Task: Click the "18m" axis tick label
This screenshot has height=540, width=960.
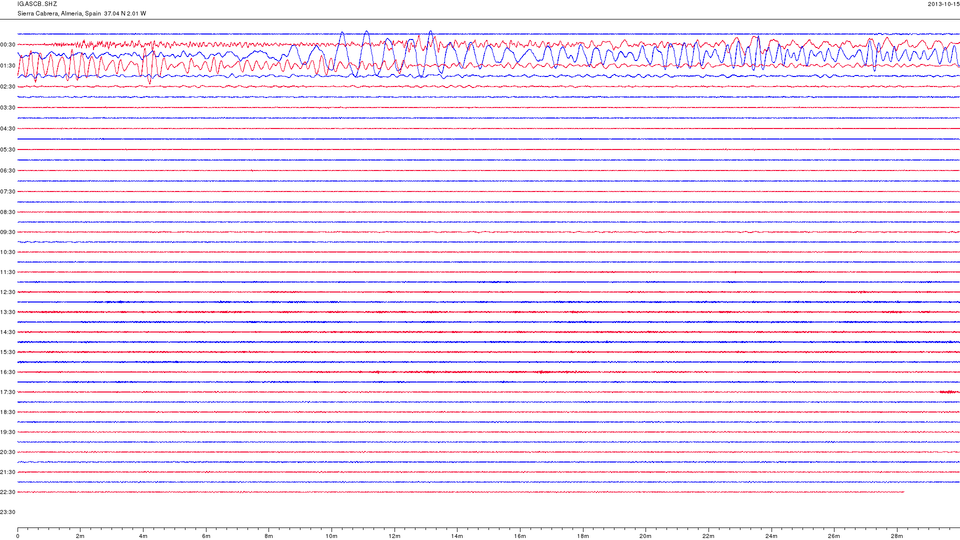Action: click(583, 536)
